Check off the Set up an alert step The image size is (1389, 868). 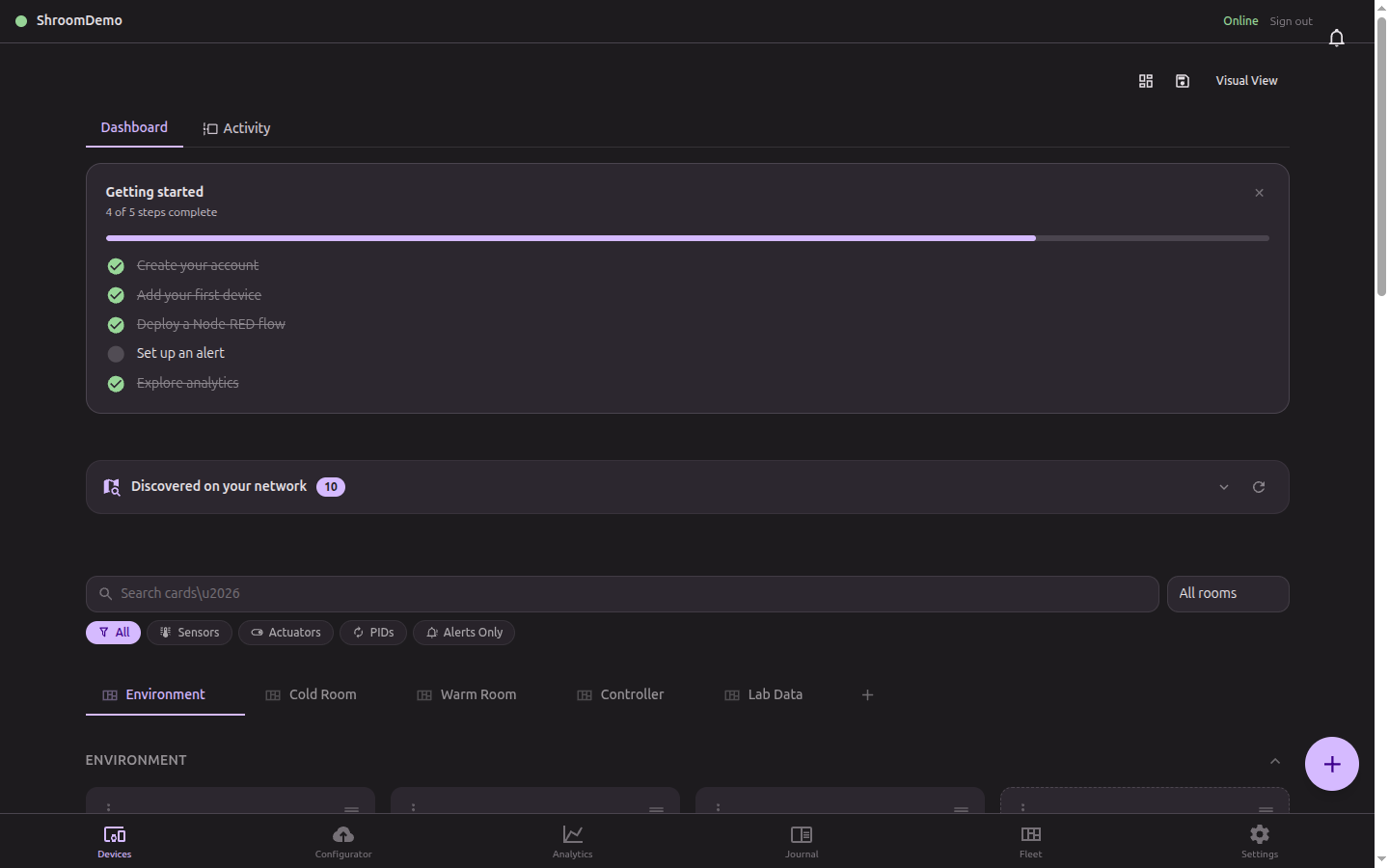tap(116, 354)
